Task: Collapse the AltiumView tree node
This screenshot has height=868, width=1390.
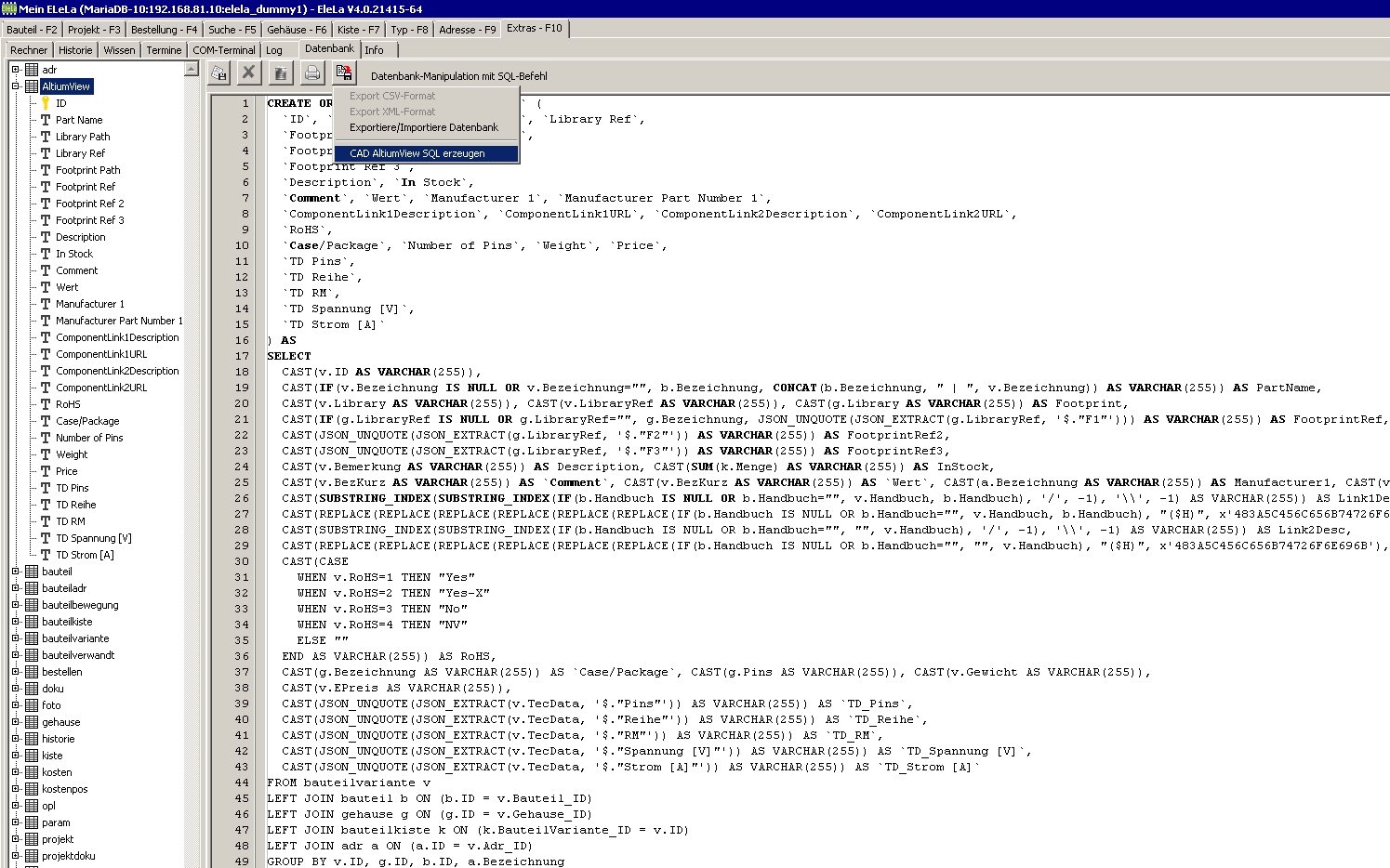Action: [x=16, y=86]
